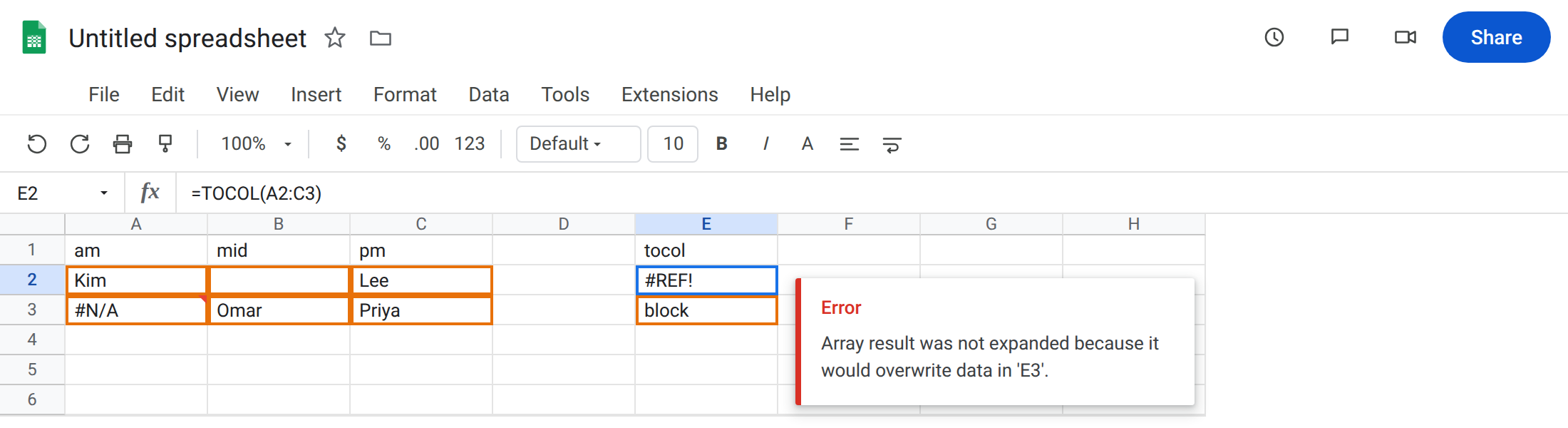The width and height of the screenshot is (1568, 428).
Task: Select column C header
Action: [421, 224]
